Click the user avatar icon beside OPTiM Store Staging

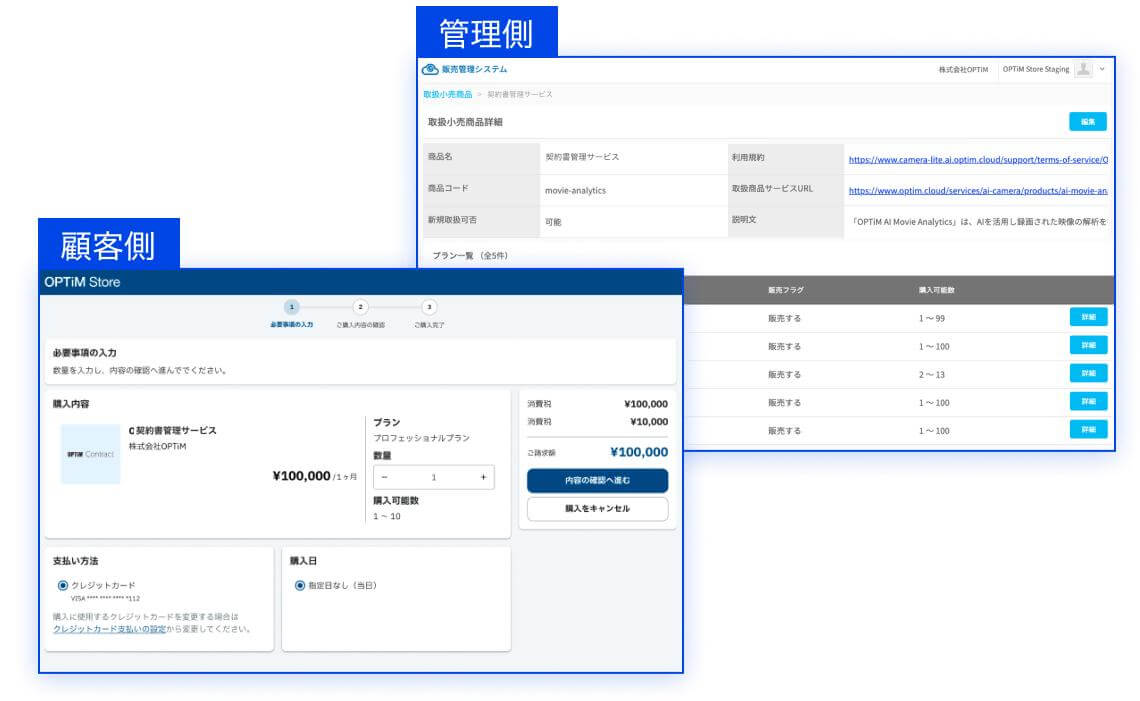pos(1083,69)
